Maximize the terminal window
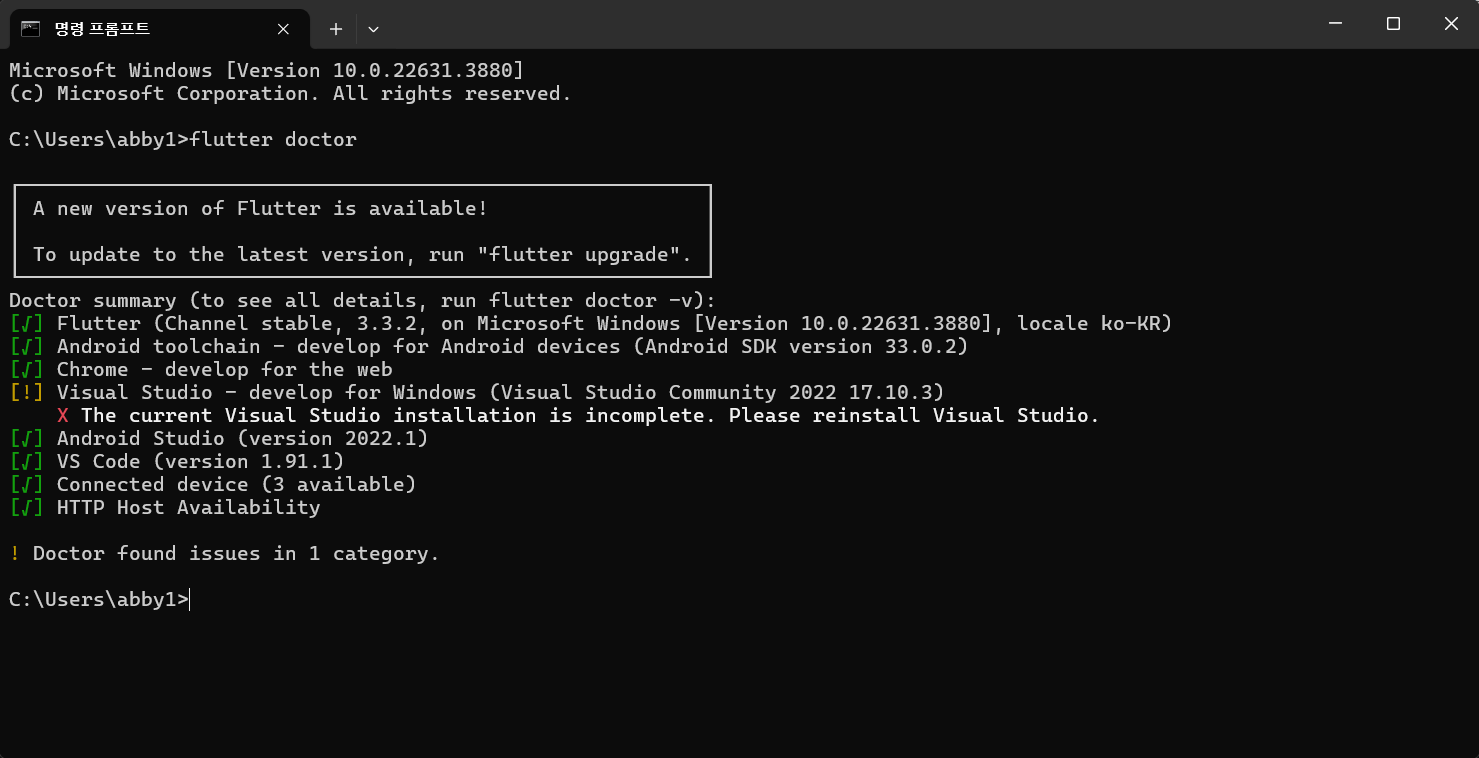The image size is (1479, 758). pos(1393,24)
